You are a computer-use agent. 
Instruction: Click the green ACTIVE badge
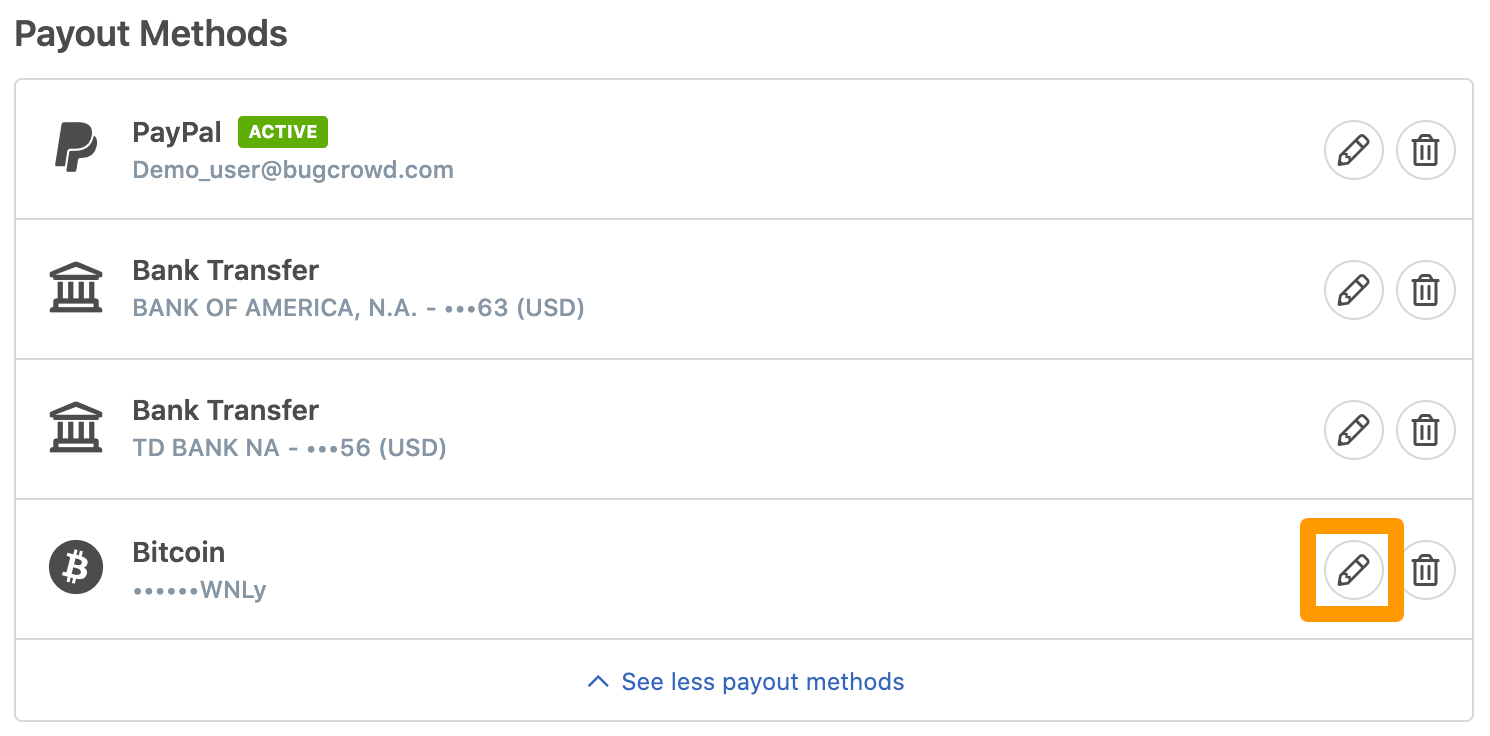(x=283, y=132)
